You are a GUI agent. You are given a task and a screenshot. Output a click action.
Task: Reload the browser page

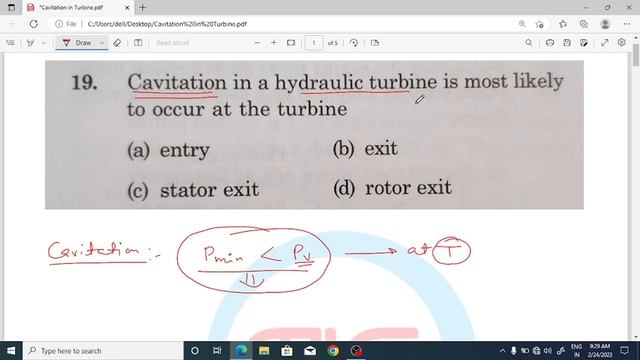tap(33, 24)
